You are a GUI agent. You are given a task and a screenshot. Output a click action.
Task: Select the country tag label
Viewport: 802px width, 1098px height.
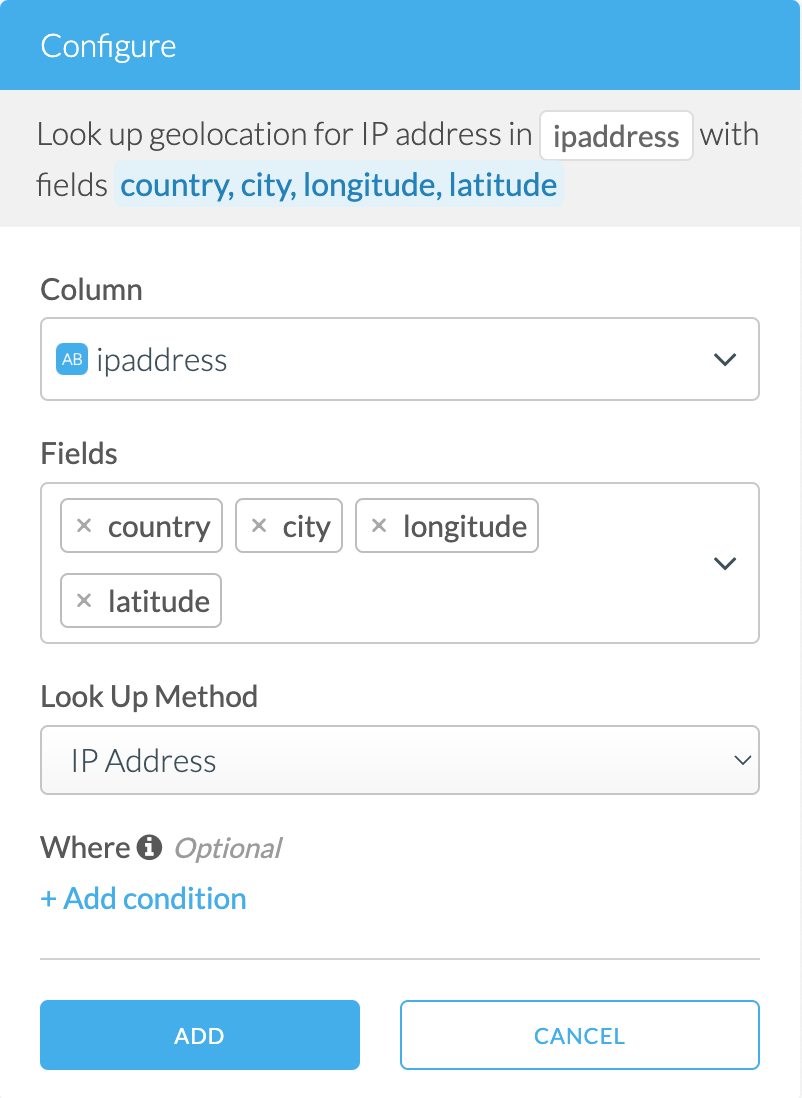pos(159,526)
